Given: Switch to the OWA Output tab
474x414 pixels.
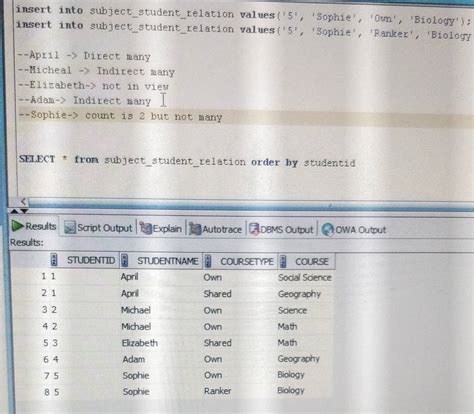Looking at the screenshot, I should coord(354,230).
